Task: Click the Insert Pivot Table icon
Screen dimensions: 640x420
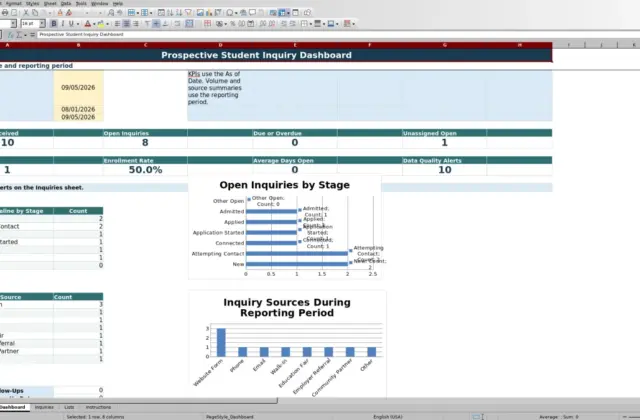Action: point(218,13)
